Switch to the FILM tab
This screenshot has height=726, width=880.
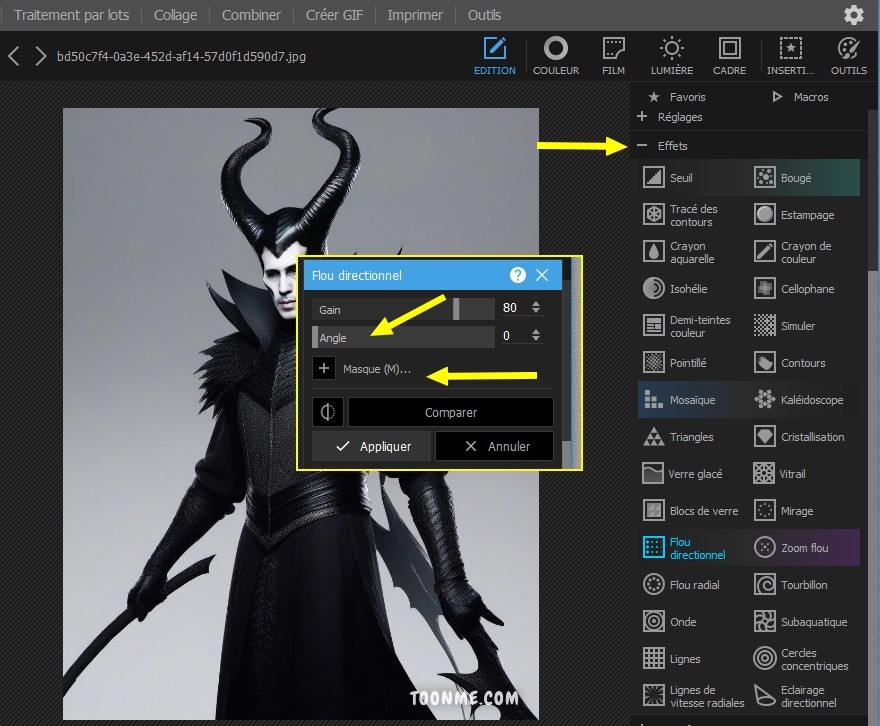[613, 56]
